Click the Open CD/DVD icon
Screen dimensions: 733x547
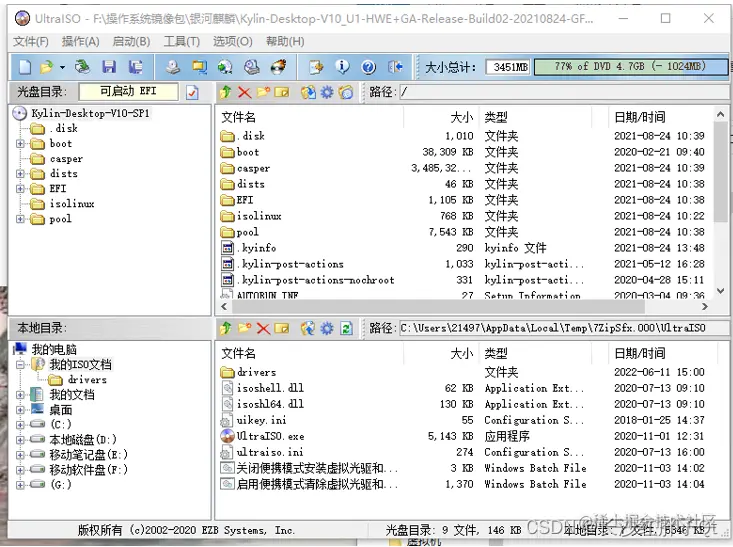[82, 67]
